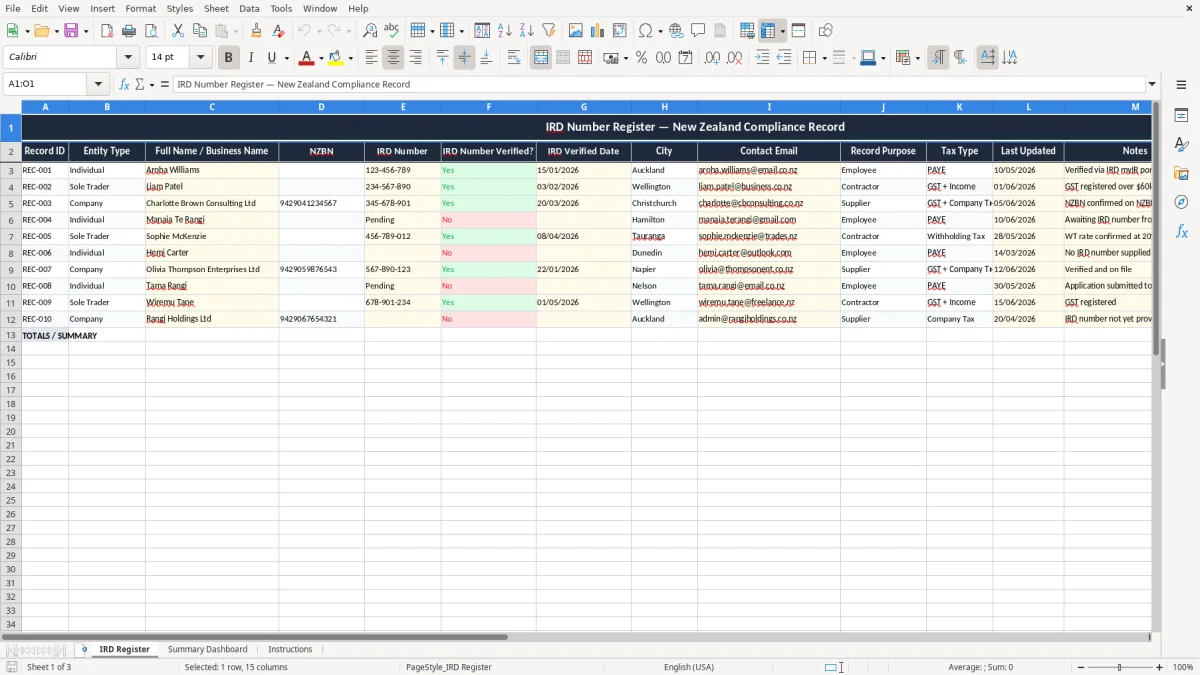Open the Sidebar Navigator panel
Screen dimensions: 1200x675
click(1181, 202)
